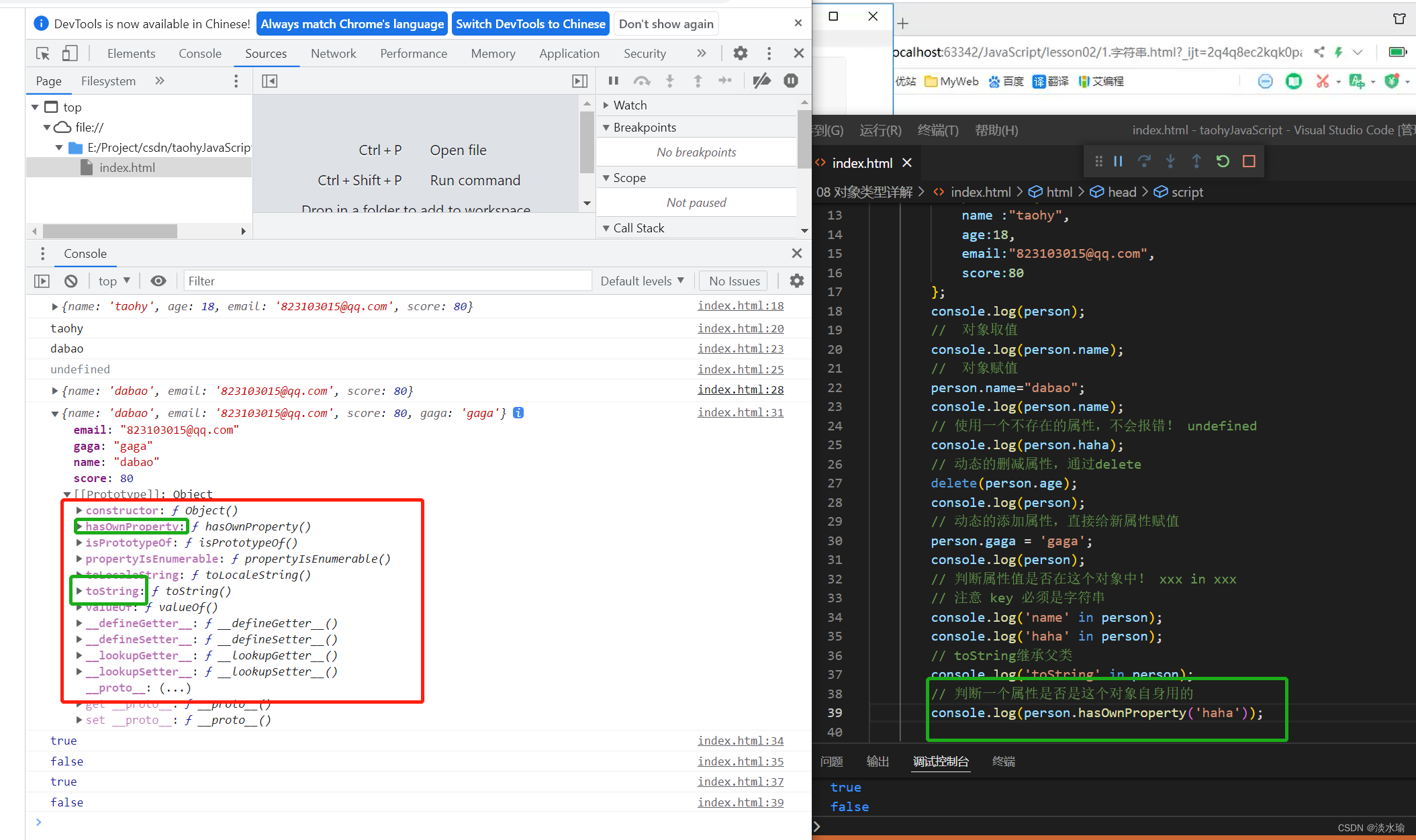This screenshot has height=840, width=1416.
Task: Open a new browser tab
Action: coord(903,24)
